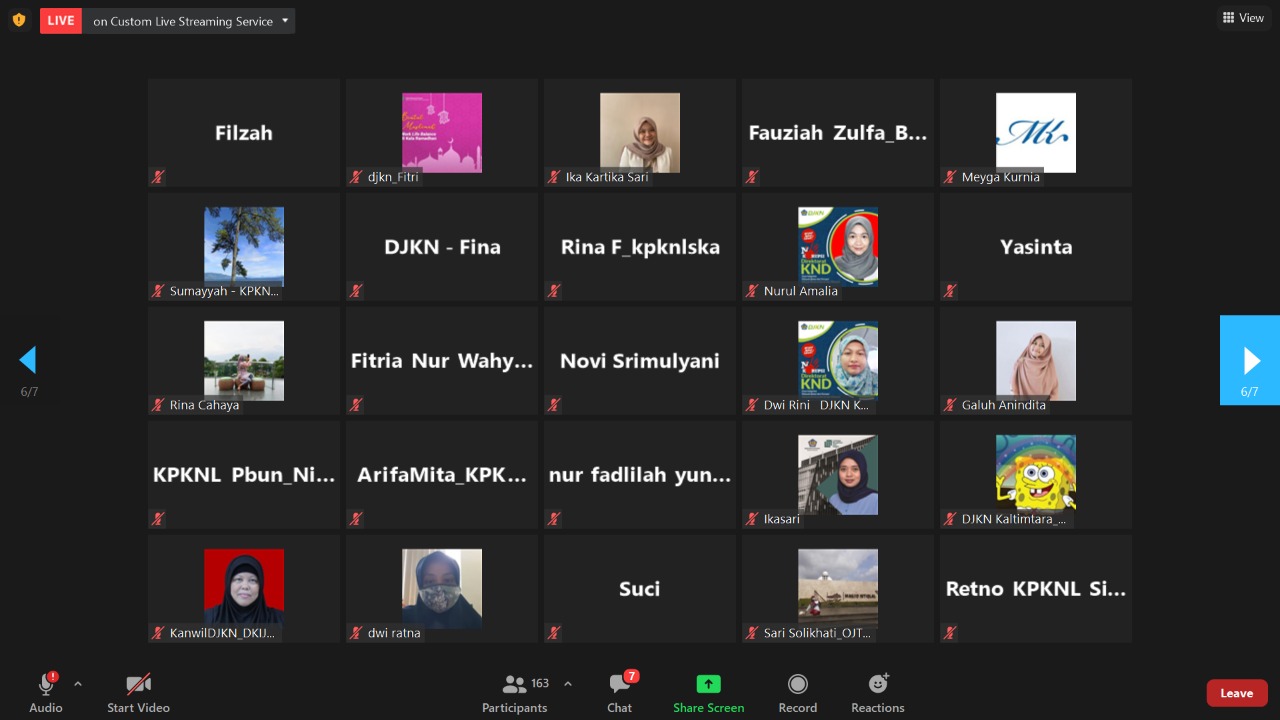Click the encryption shield icon
1280x720 pixels.
[18, 20]
